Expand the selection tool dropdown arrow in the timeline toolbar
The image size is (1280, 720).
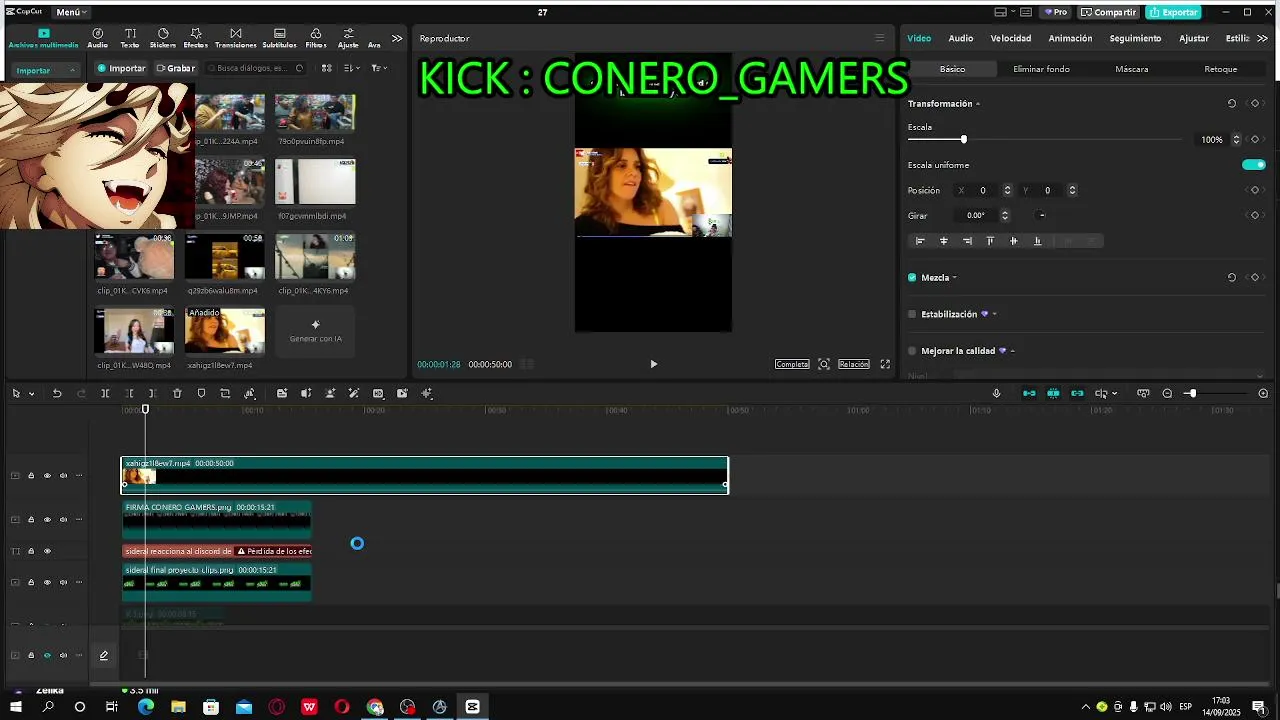32,393
